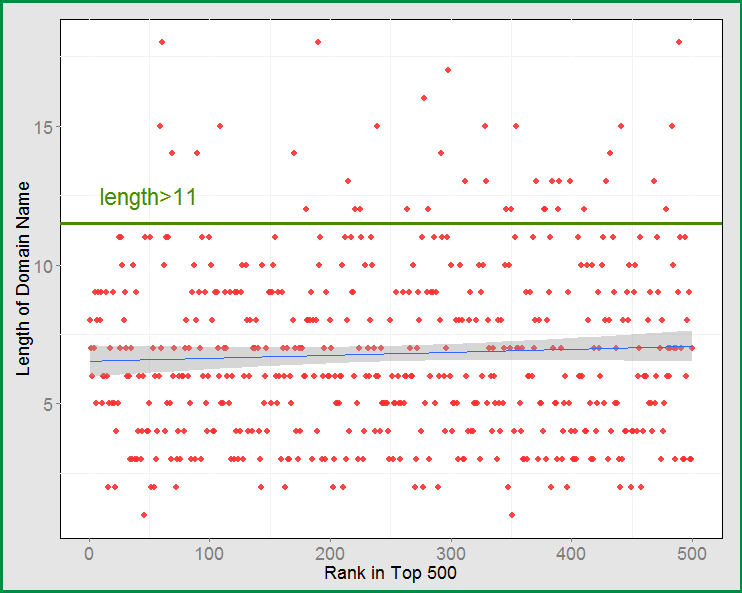Select the length-1 point near rank 350
742x593 pixels.
[x=512, y=515]
